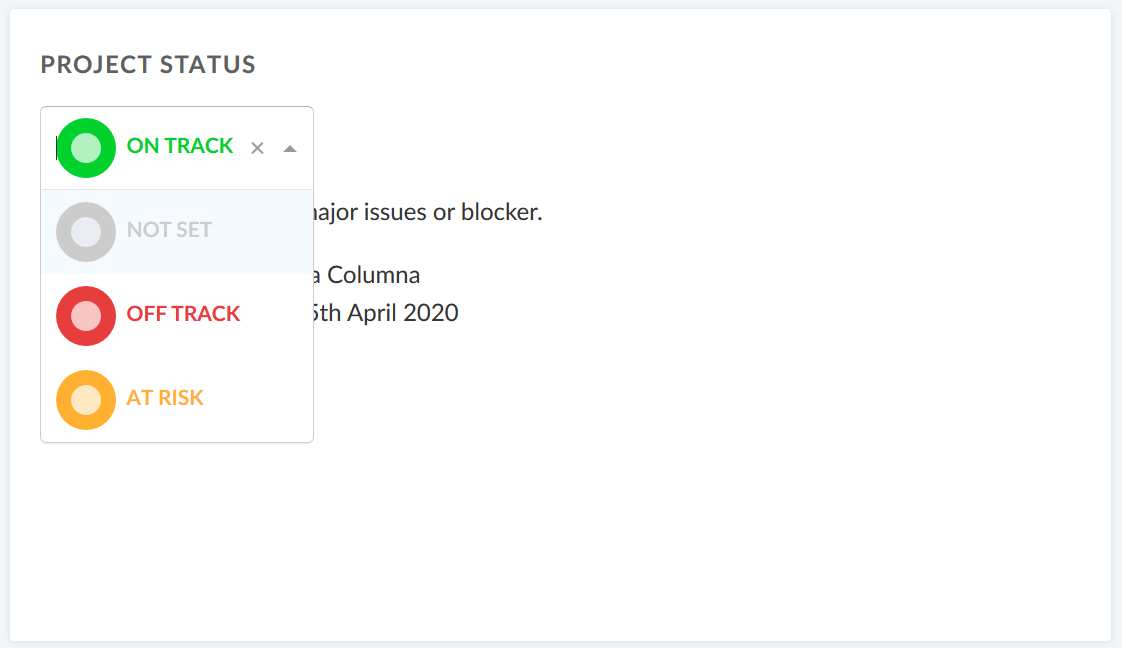
Task: Select the OFF TRACK option
Action: point(183,314)
